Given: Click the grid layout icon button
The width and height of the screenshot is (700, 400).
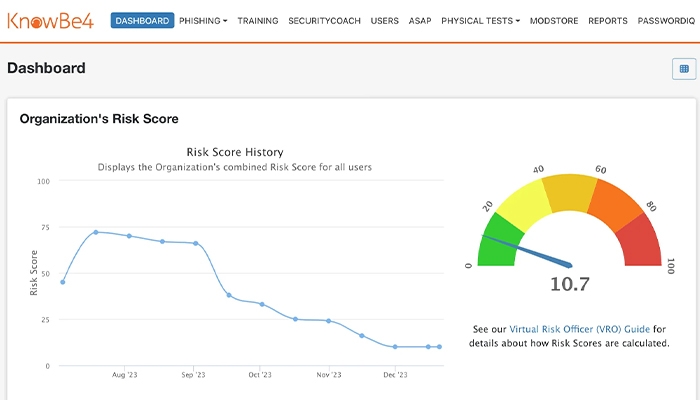Looking at the screenshot, I should pyautogui.click(x=684, y=69).
